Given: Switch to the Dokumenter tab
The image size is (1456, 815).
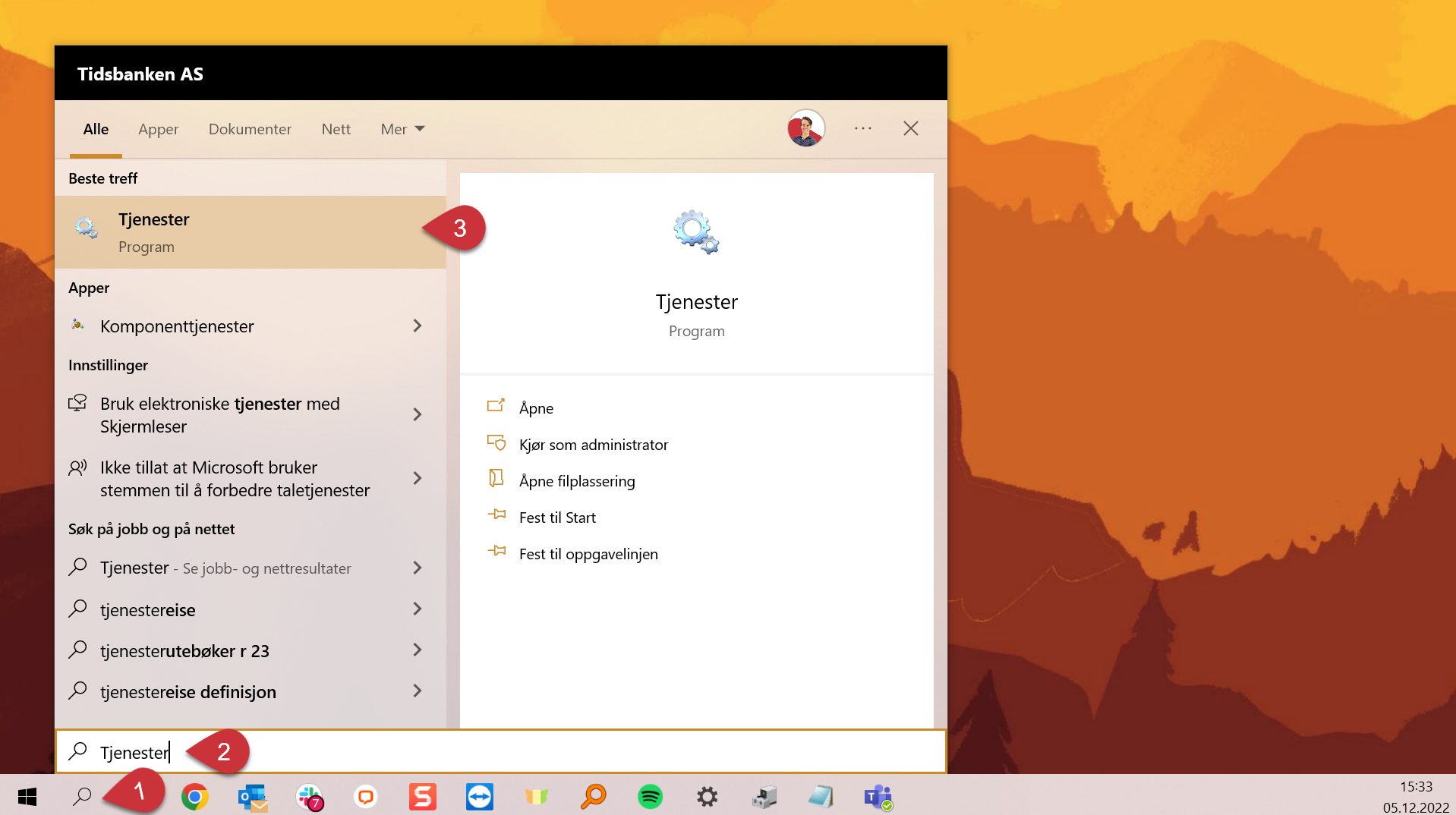Looking at the screenshot, I should tap(250, 129).
